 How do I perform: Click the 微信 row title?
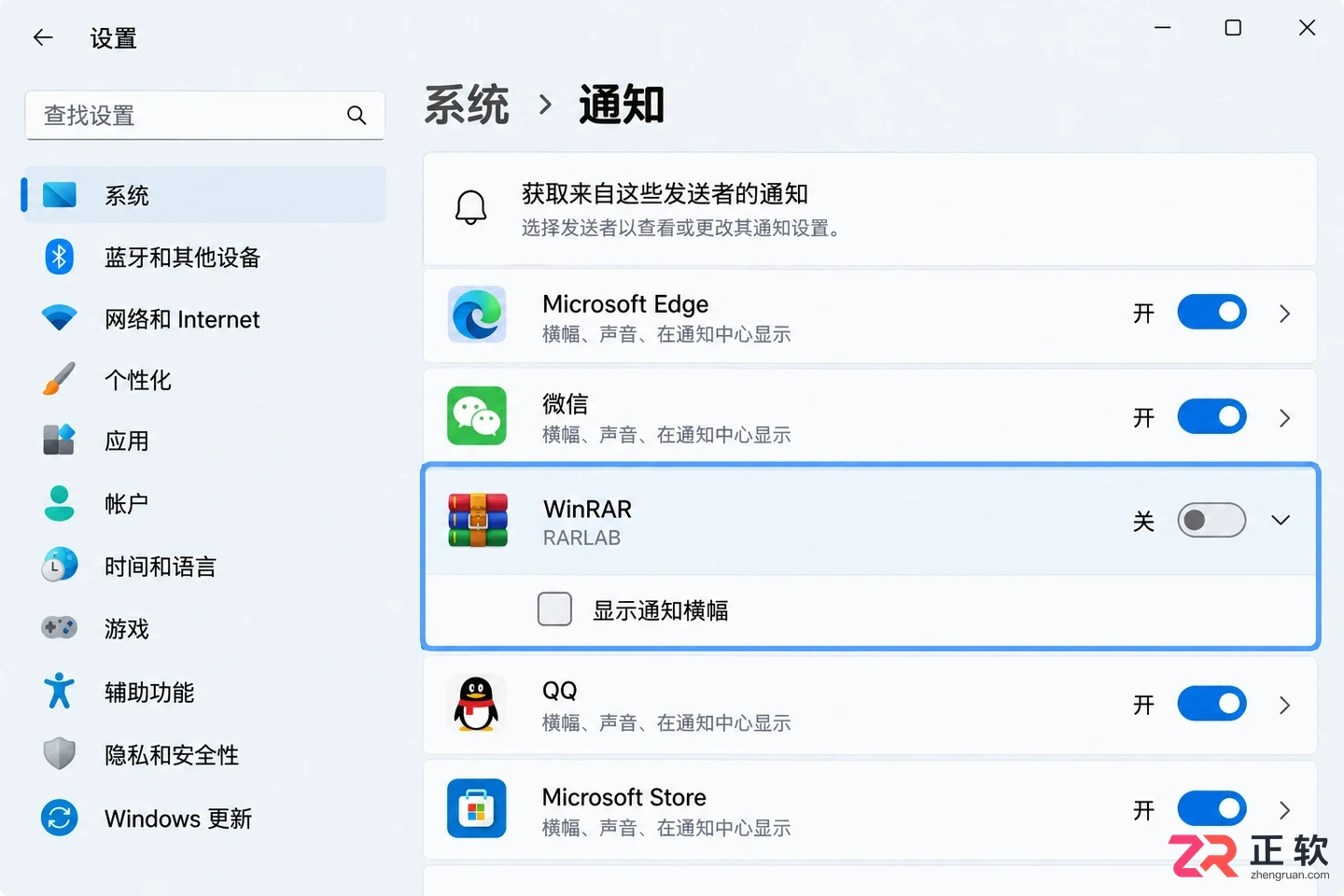point(566,403)
